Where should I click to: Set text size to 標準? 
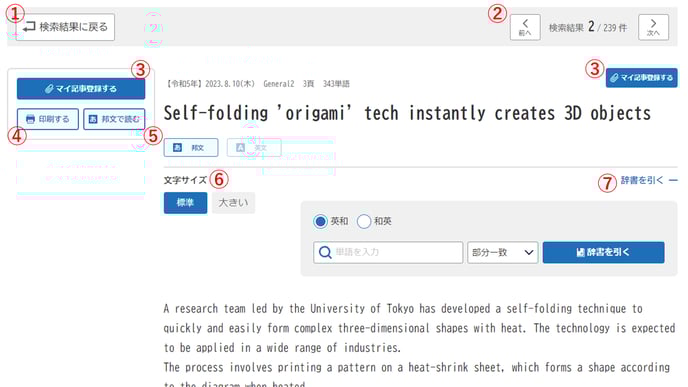point(185,203)
